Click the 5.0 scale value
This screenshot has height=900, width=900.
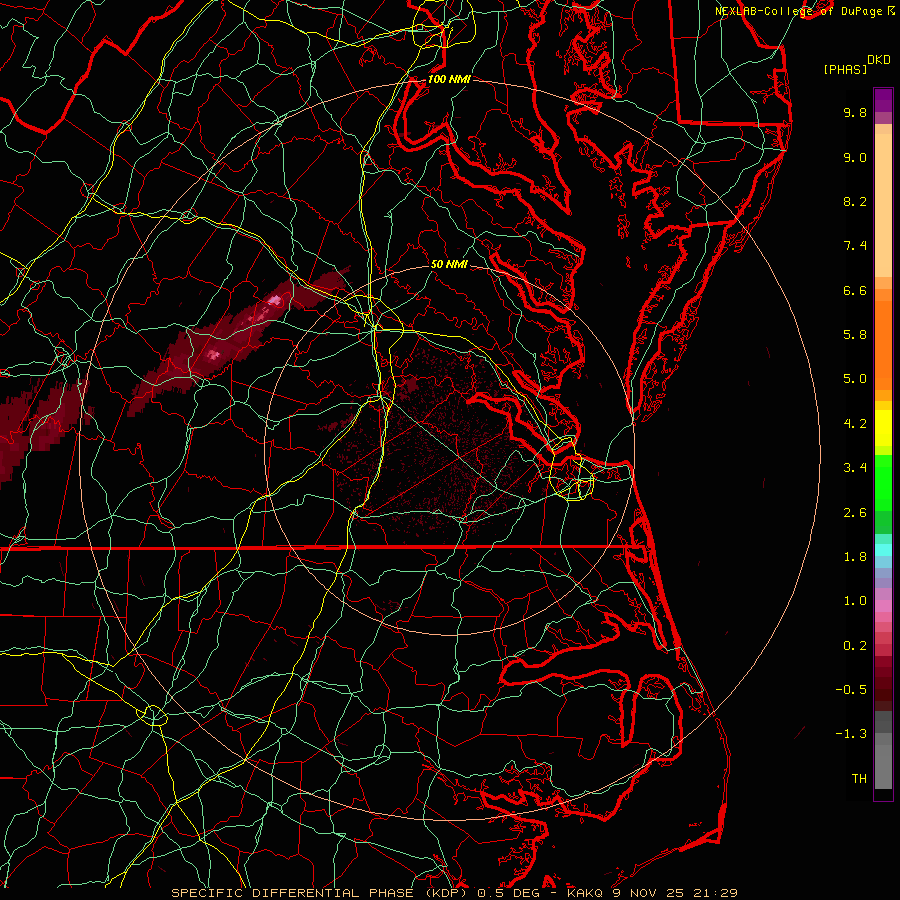855,379
